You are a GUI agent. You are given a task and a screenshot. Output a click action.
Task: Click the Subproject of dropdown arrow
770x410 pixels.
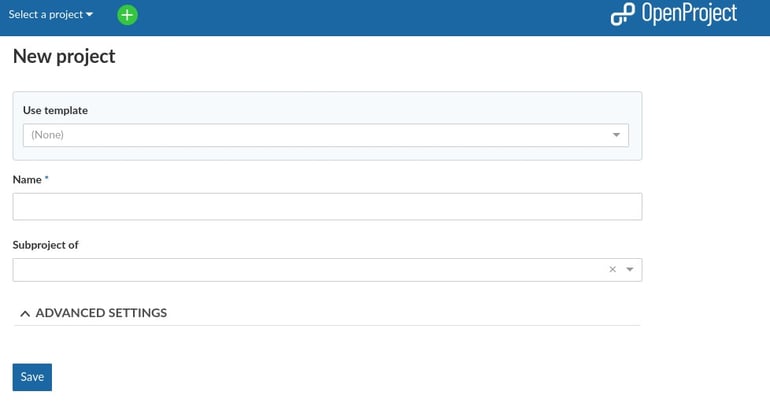coord(630,269)
